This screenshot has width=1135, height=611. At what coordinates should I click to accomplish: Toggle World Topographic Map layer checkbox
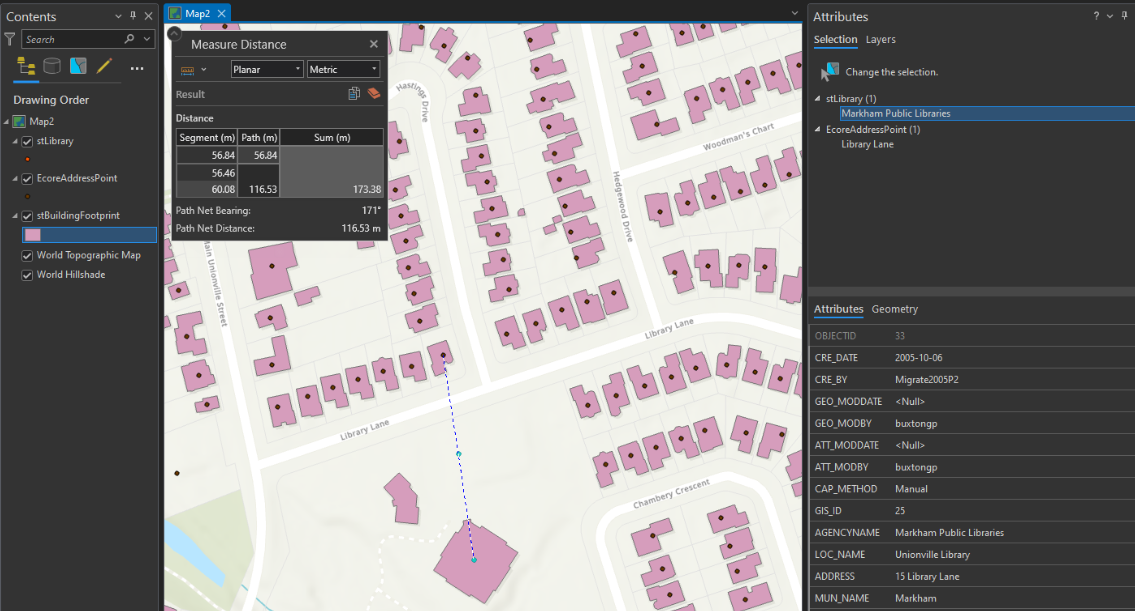[28, 255]
